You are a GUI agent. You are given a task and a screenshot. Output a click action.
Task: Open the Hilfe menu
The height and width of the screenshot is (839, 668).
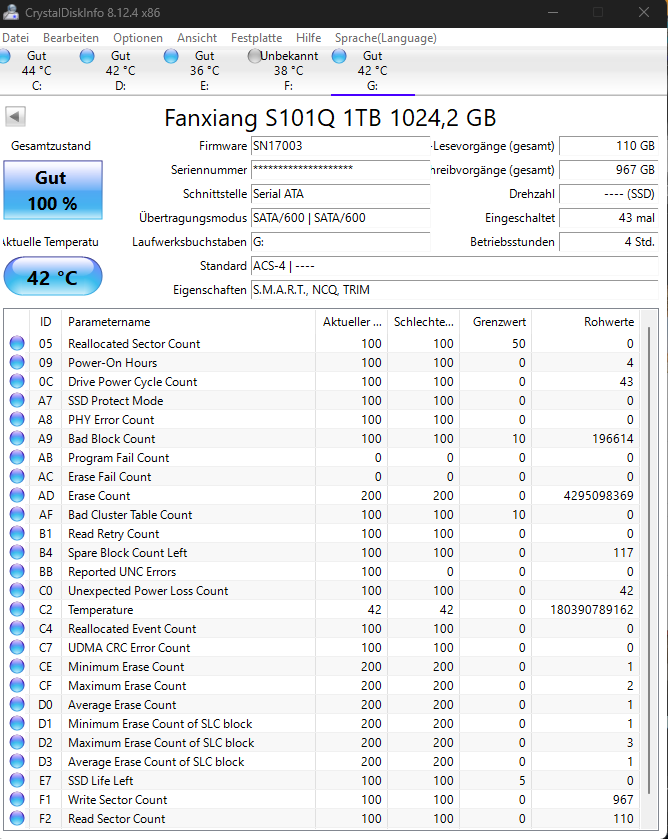(x=308, y=38)
